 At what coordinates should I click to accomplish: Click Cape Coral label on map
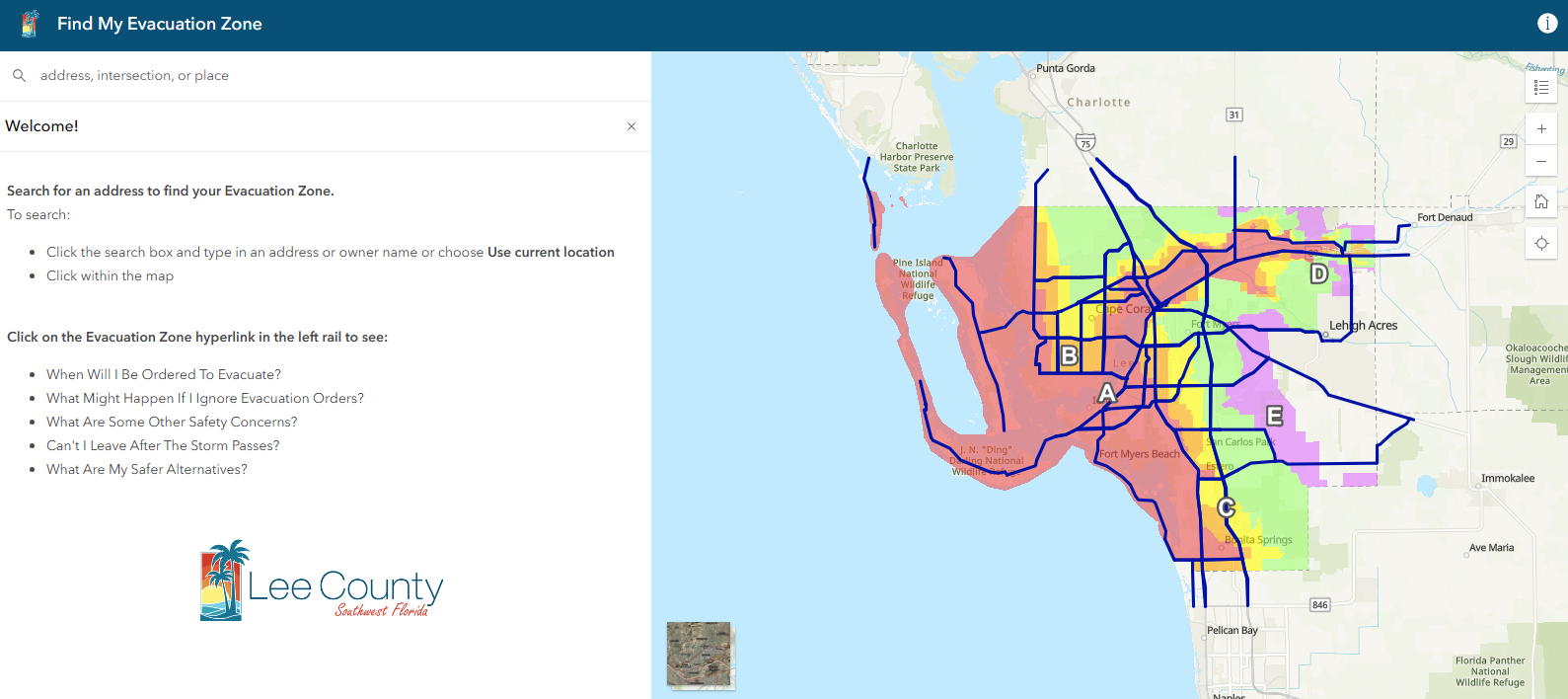click(x=1124, y=309)
